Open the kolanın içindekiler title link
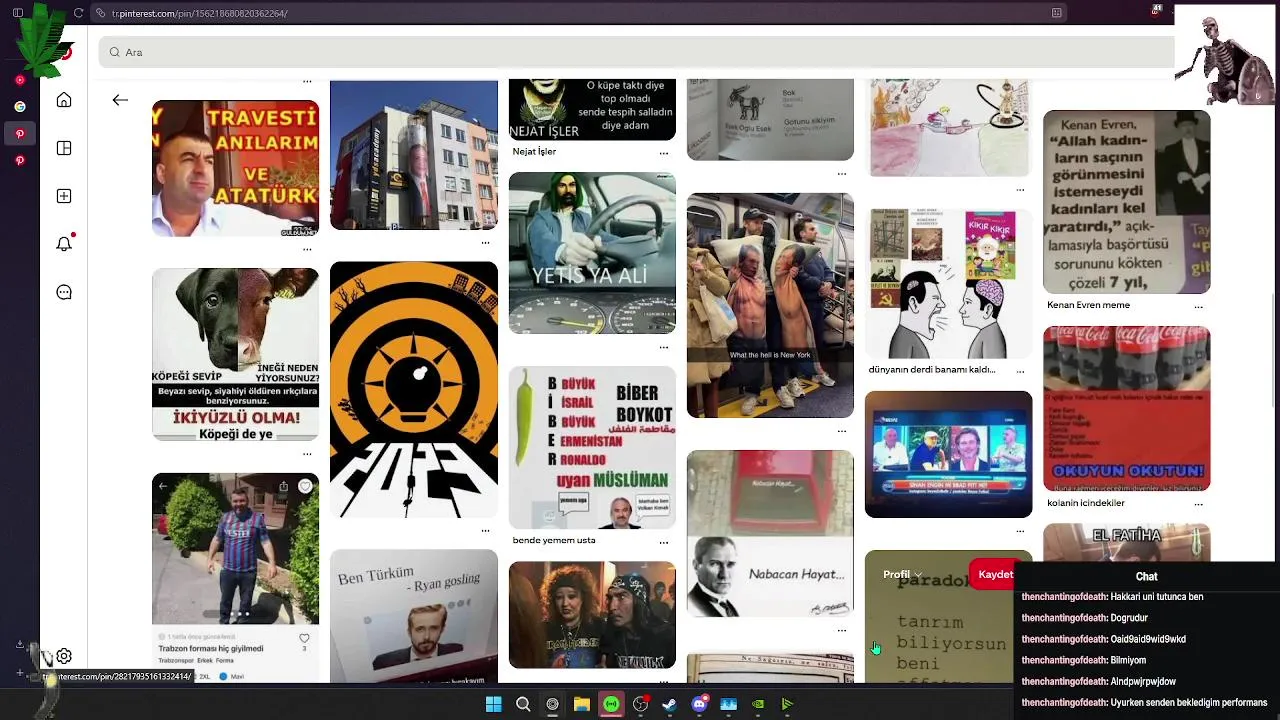Viewport: 1280px width, 720px height. [1086, 503]
